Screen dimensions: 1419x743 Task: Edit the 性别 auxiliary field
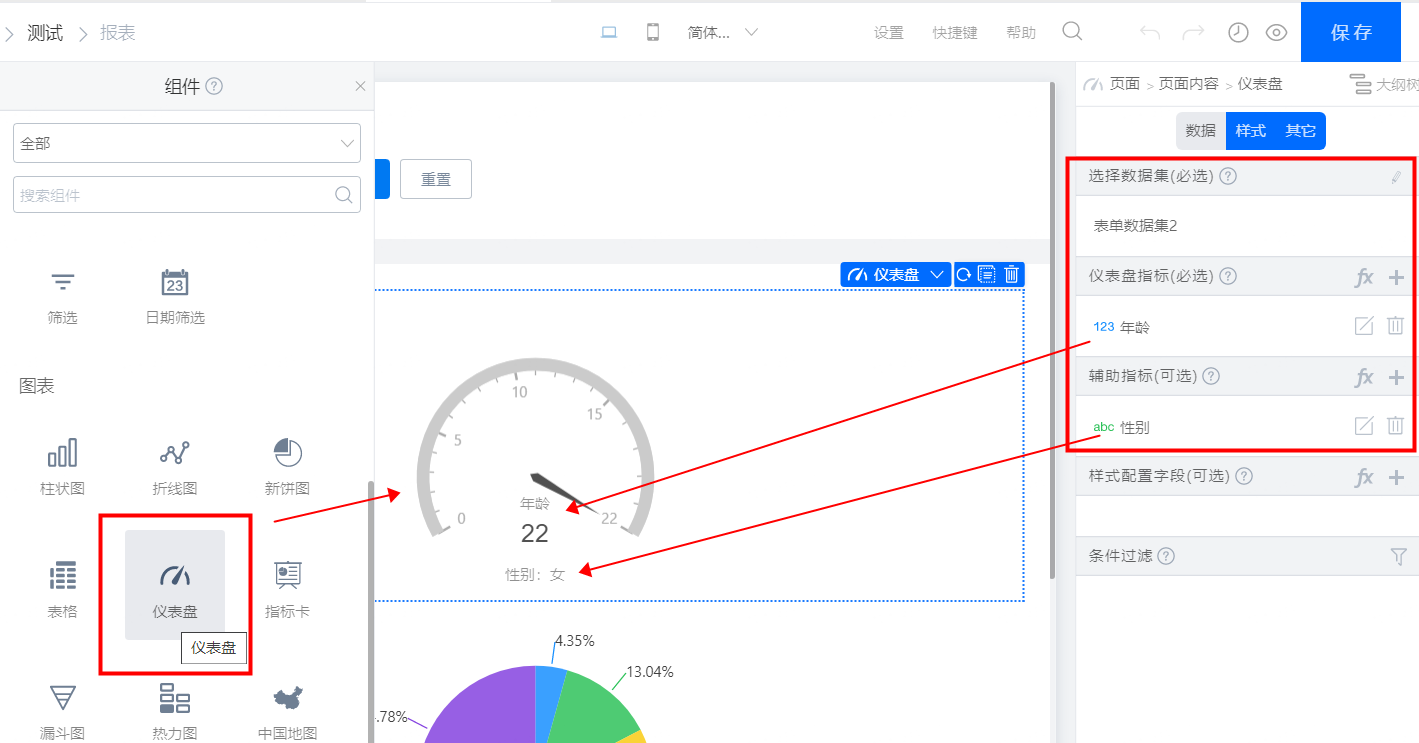click(1364, 426)
